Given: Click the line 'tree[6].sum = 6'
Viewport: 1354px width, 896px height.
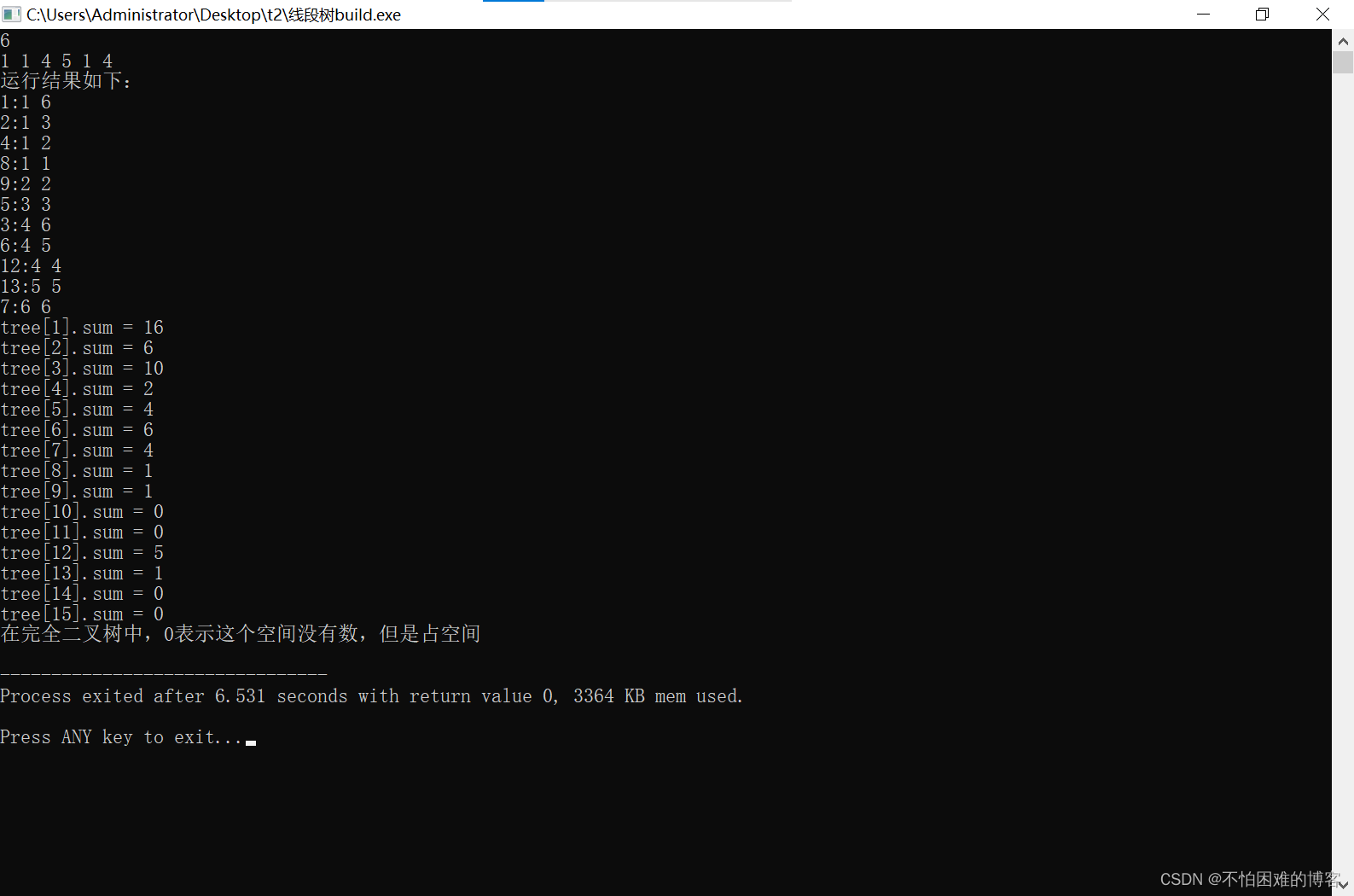Looking at the screenshot, I should pyautogui.click(x=77, y=429).
